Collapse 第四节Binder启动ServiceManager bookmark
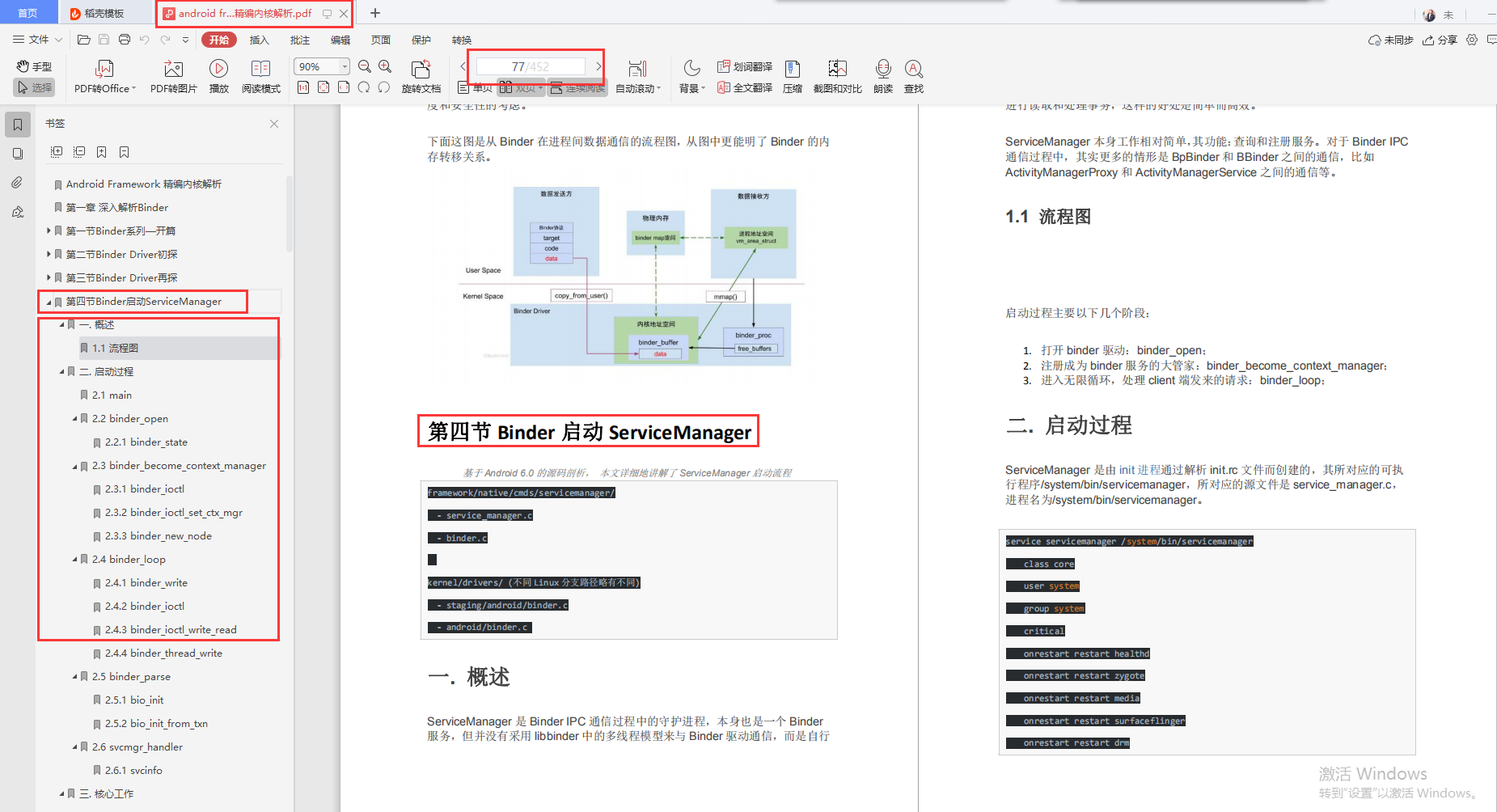The height and width of the screenshot is (812, 1497). pyautogui.click(x=47, y=301)
